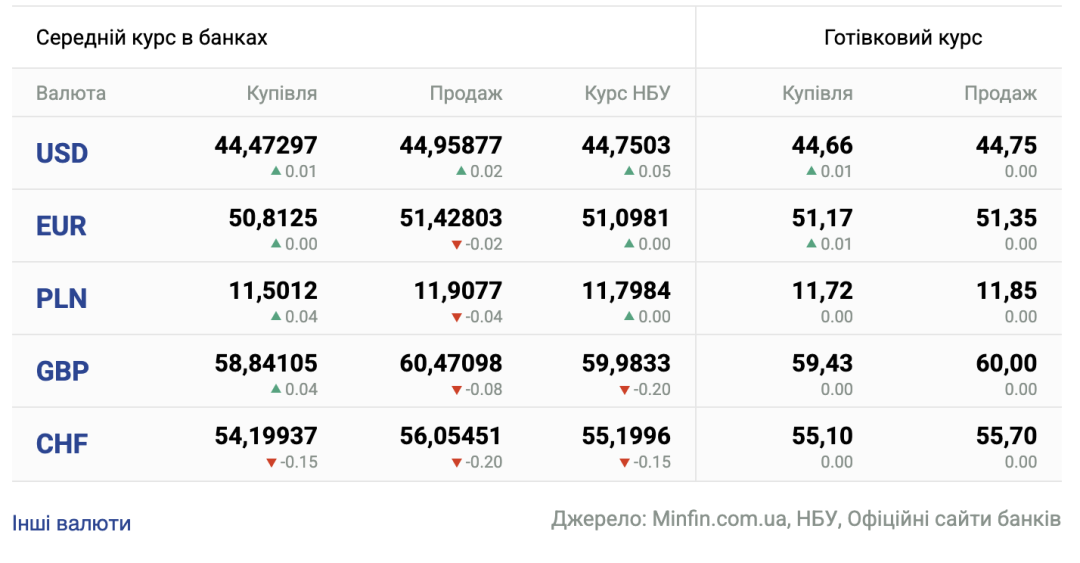1080x563 pixels.
Task: Select the Готівковий курс header
Action: click(x=903, y=38)
